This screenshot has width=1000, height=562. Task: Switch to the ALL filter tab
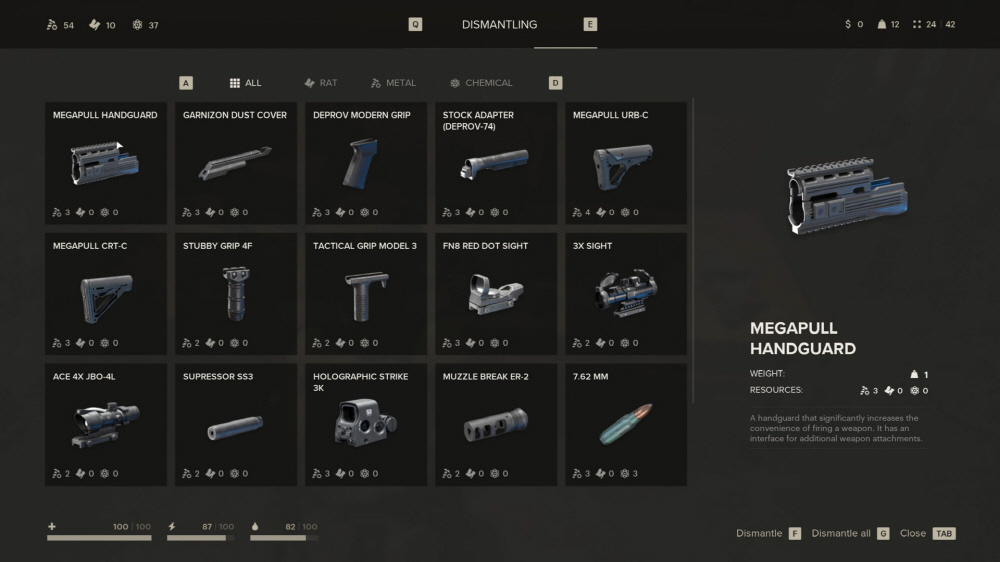point(246,83)
